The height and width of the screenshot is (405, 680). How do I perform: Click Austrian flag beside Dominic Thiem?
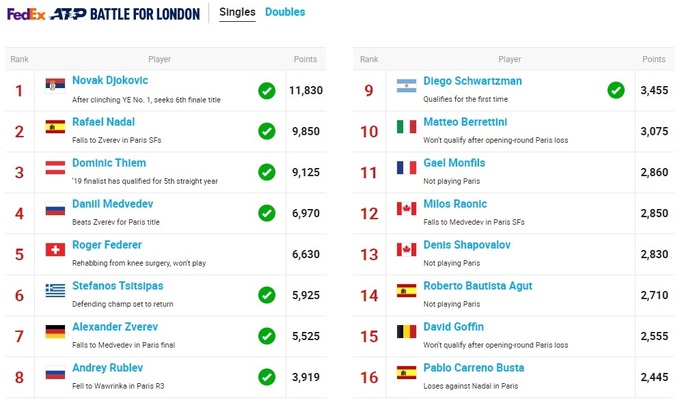(x=55, y=168)
